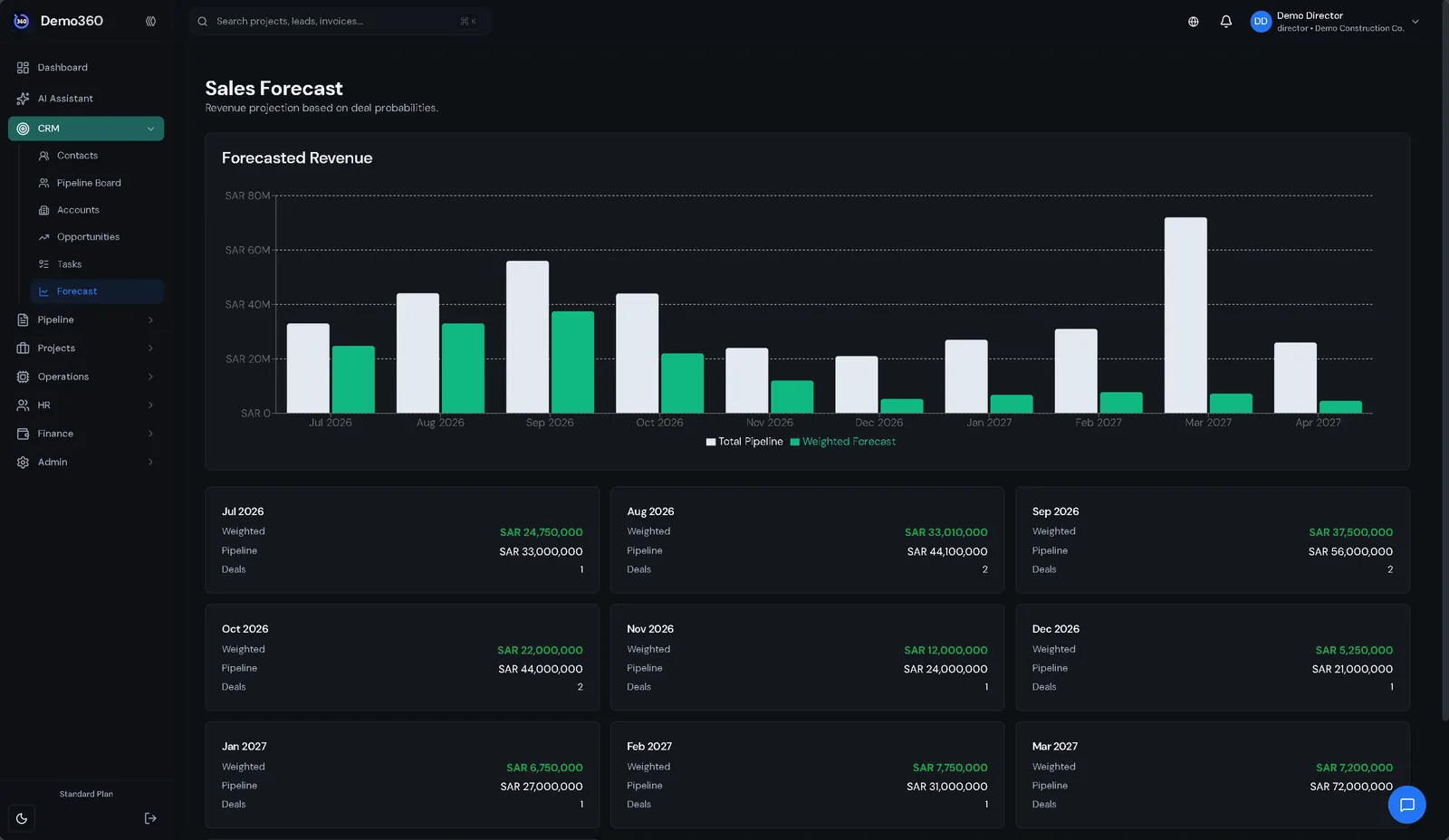Click the Mar 2027 pipeline bar
Viewport: 1449px width, 840px height.
click(1185, 315)
